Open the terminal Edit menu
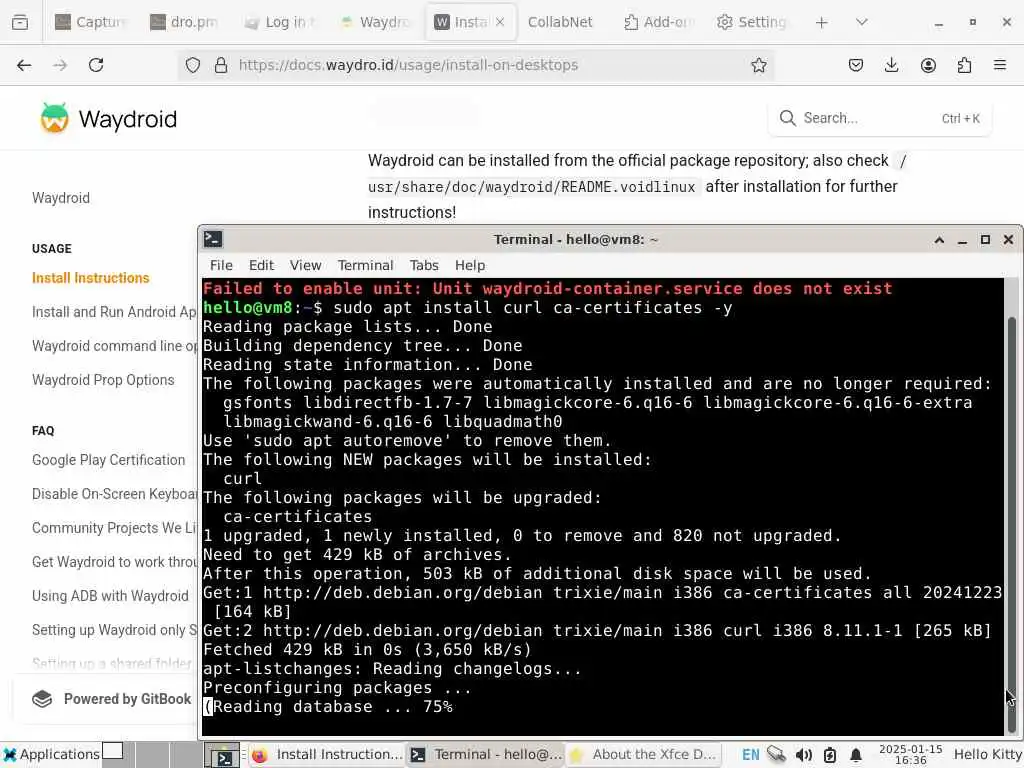1024x768 pixels. pyautogui.click(x=261, y=265)
